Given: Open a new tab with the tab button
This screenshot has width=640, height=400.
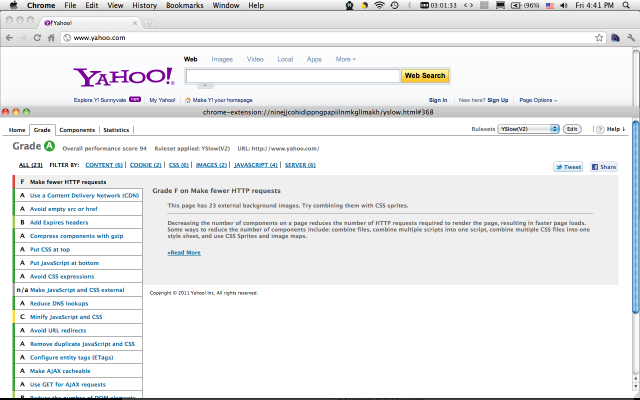Looking at the screenshot, I should click(x=149, y=23).
